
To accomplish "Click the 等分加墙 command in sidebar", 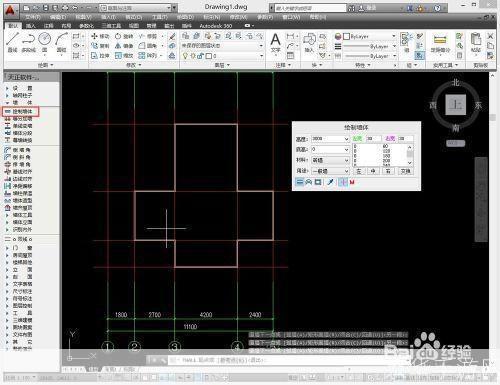I will pos(19,118).
